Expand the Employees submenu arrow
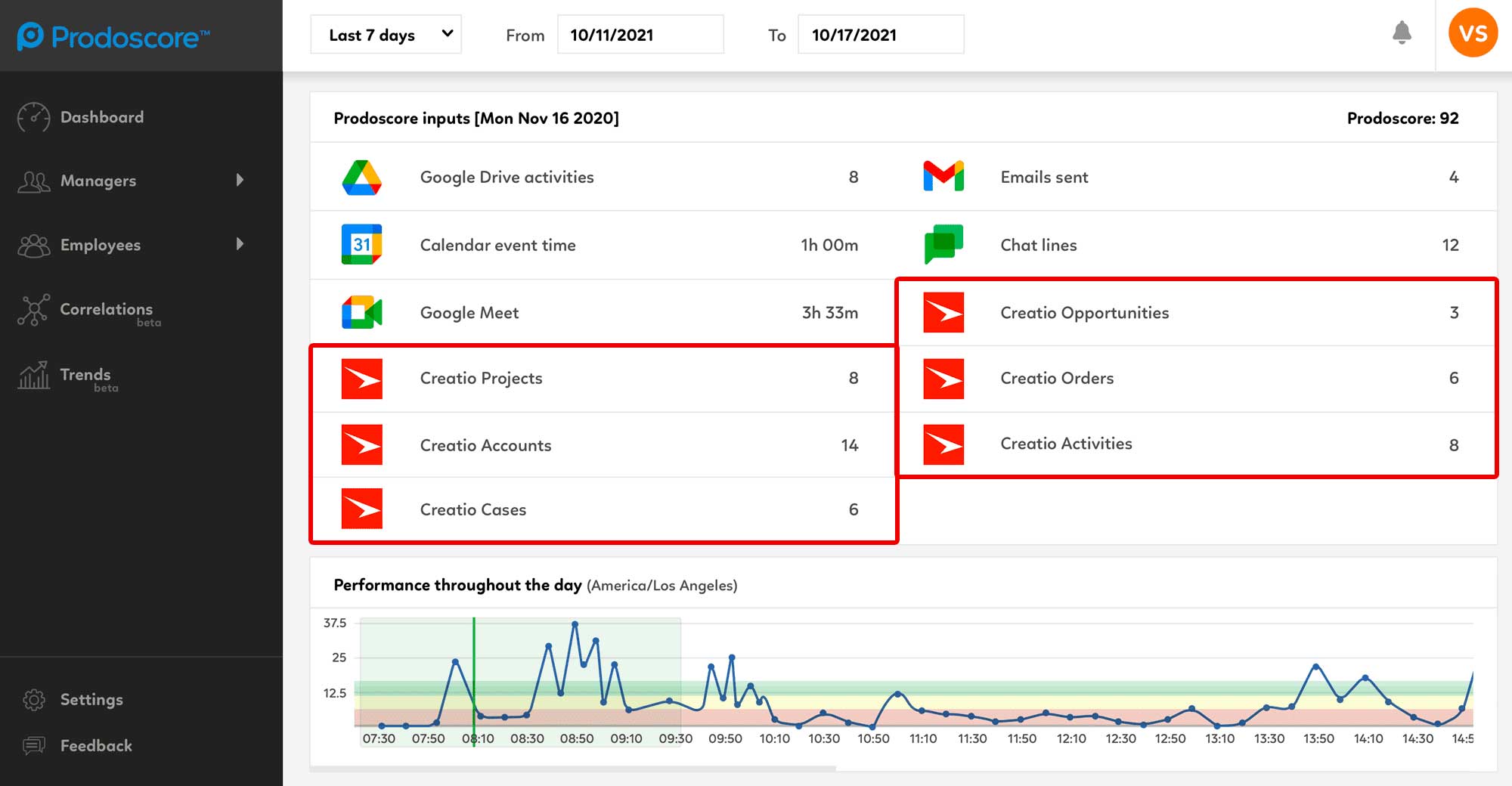Viewport: 1512px width, 786px height. tap(240, 244)
